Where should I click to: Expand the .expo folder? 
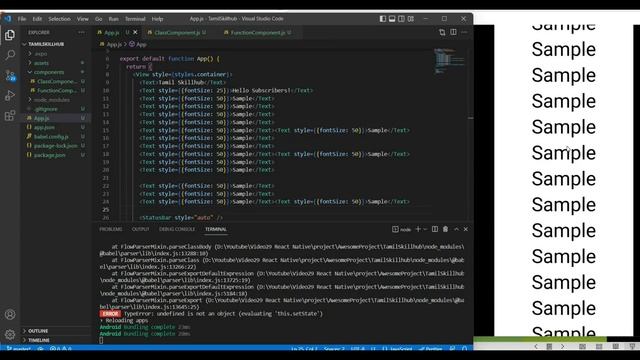click(56, 54)
